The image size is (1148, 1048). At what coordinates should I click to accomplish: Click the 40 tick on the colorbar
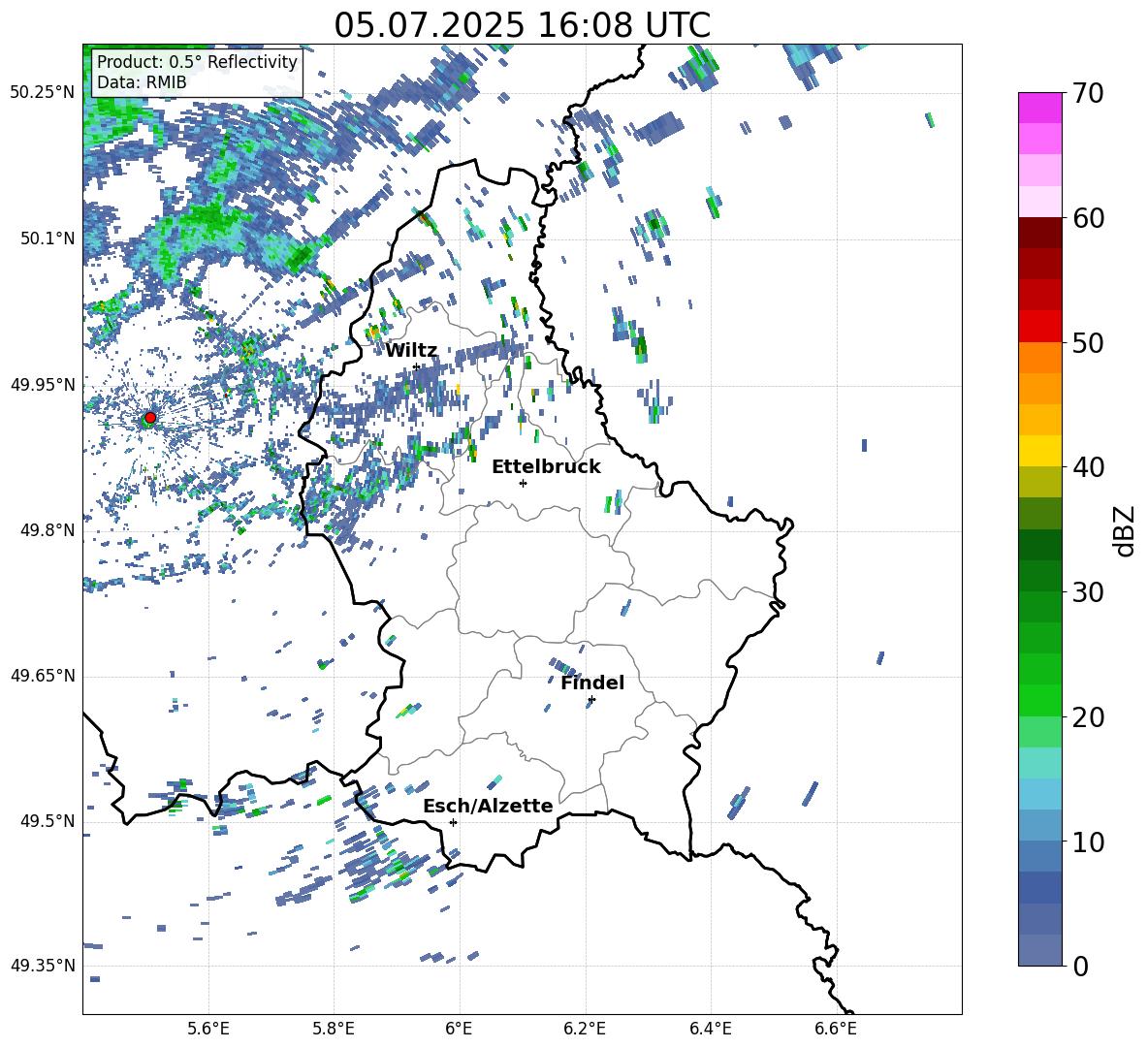click(x=1087, y=467)
